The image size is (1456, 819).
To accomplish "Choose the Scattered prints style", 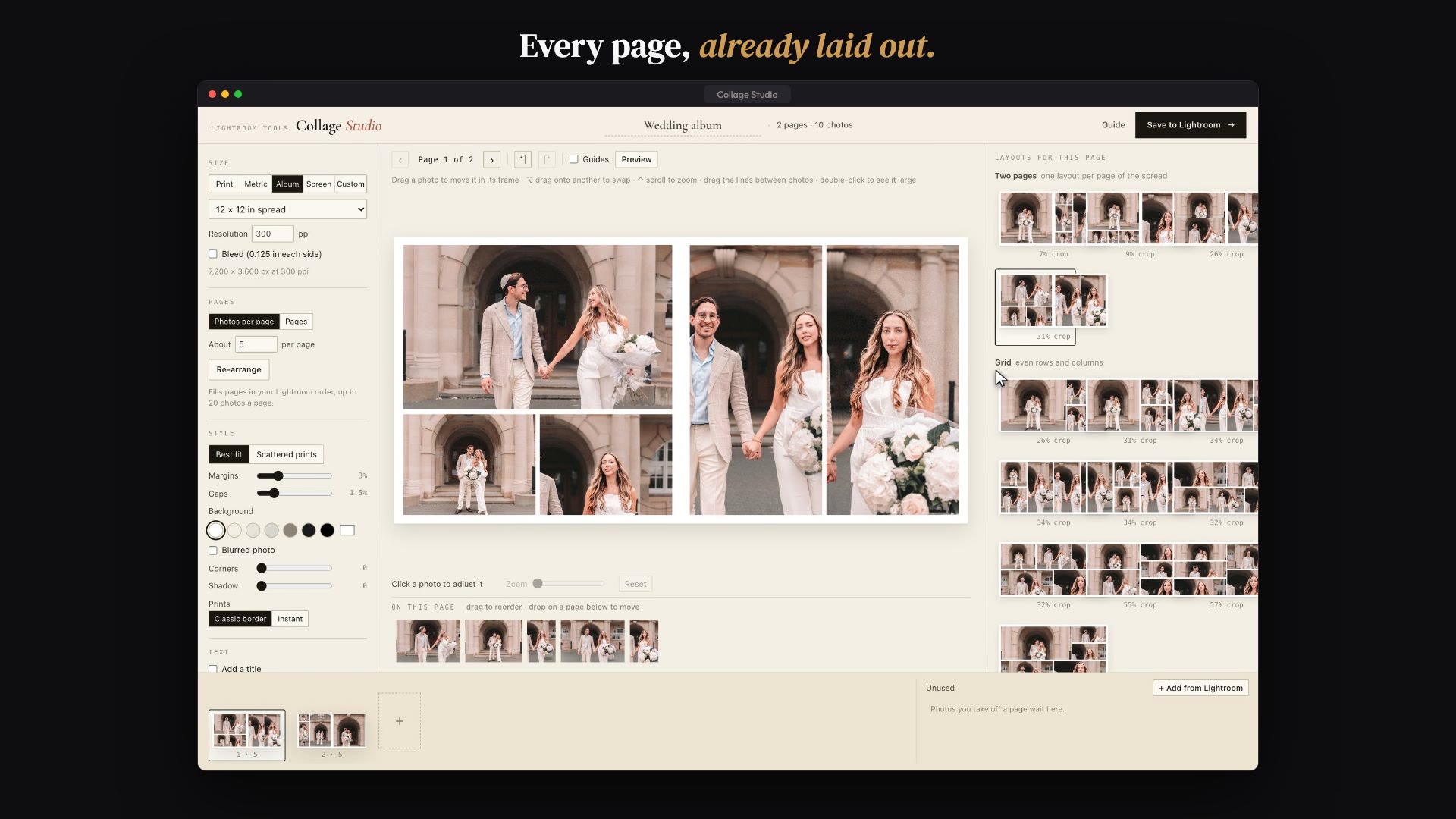I will (287, 454).
